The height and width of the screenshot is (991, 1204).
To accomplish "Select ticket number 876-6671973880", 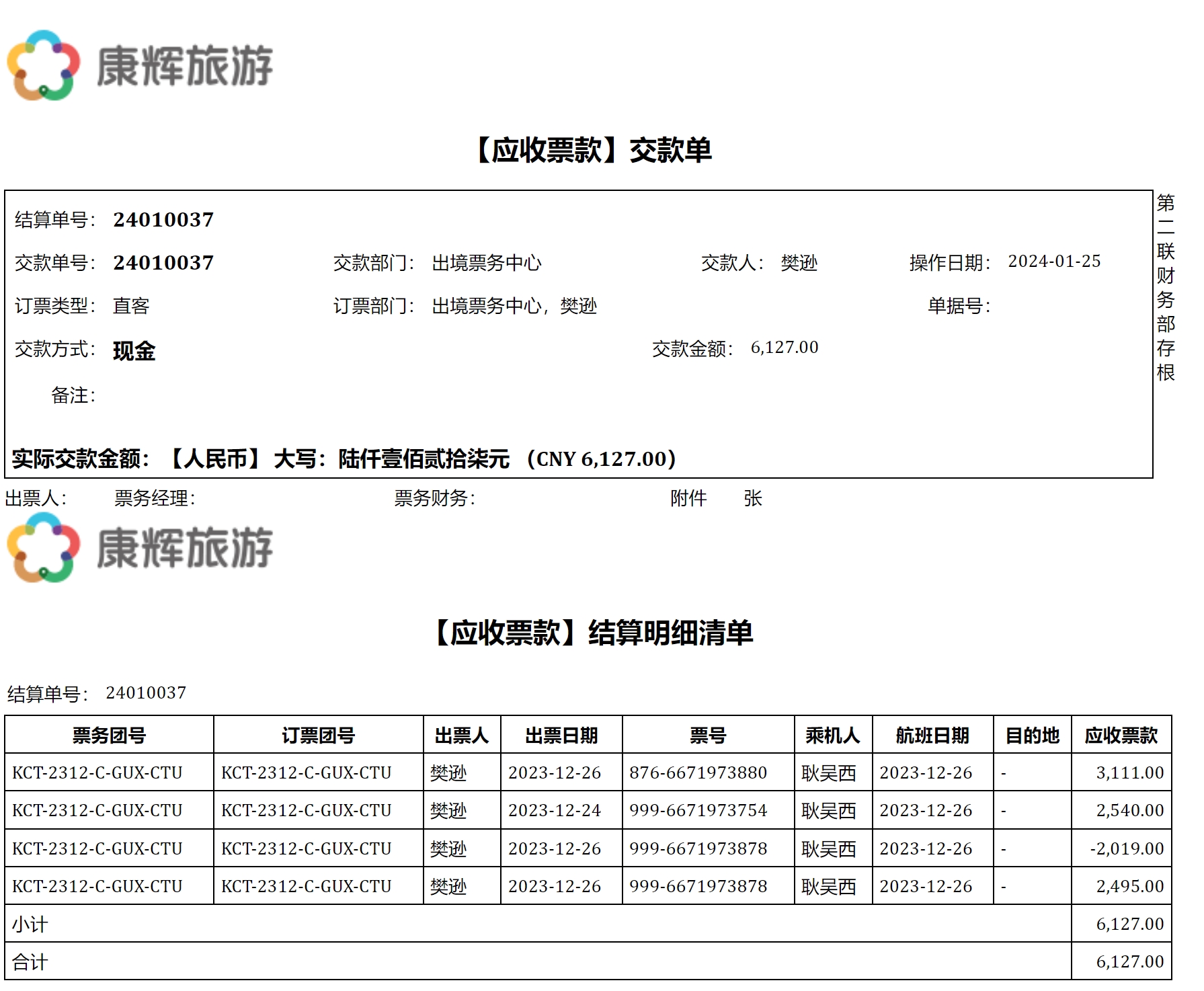I will 698,773.
